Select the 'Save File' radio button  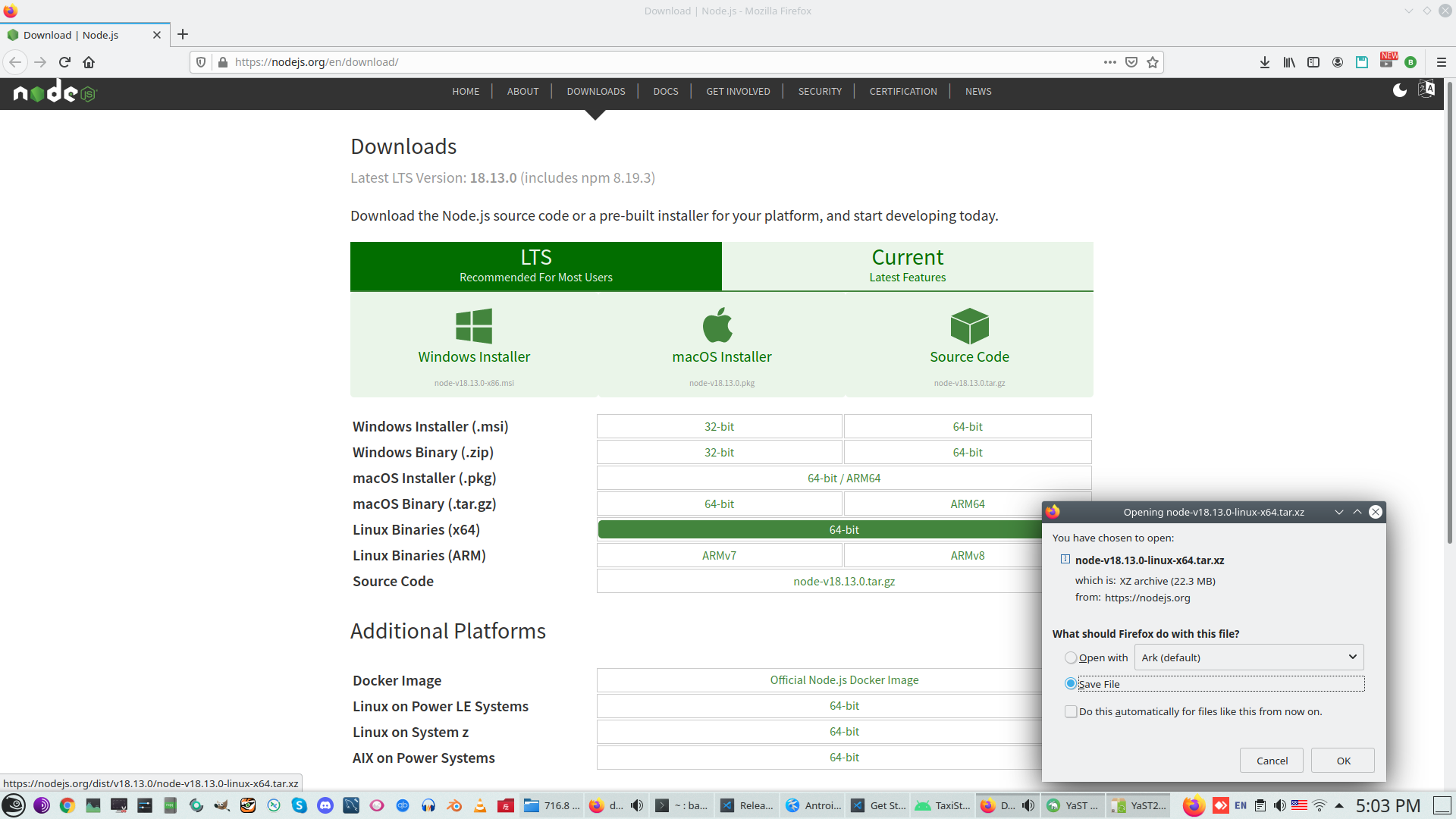coord(1070,684)
